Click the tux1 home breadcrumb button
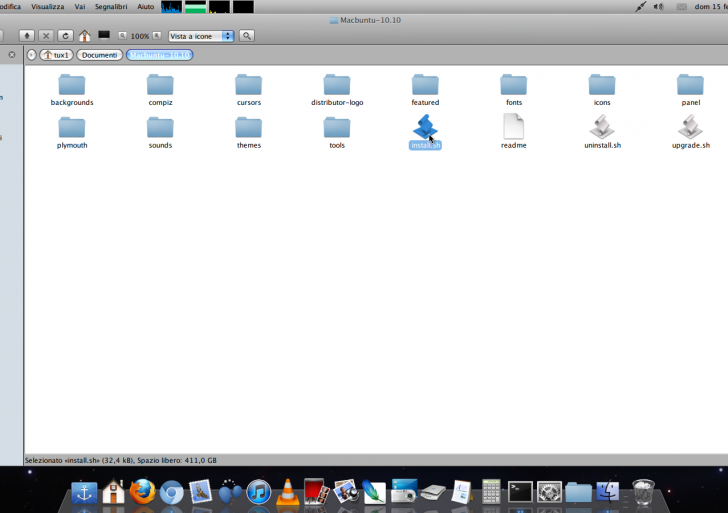The width and height of the screenshot is (728, 513). (x=56, y=55)
